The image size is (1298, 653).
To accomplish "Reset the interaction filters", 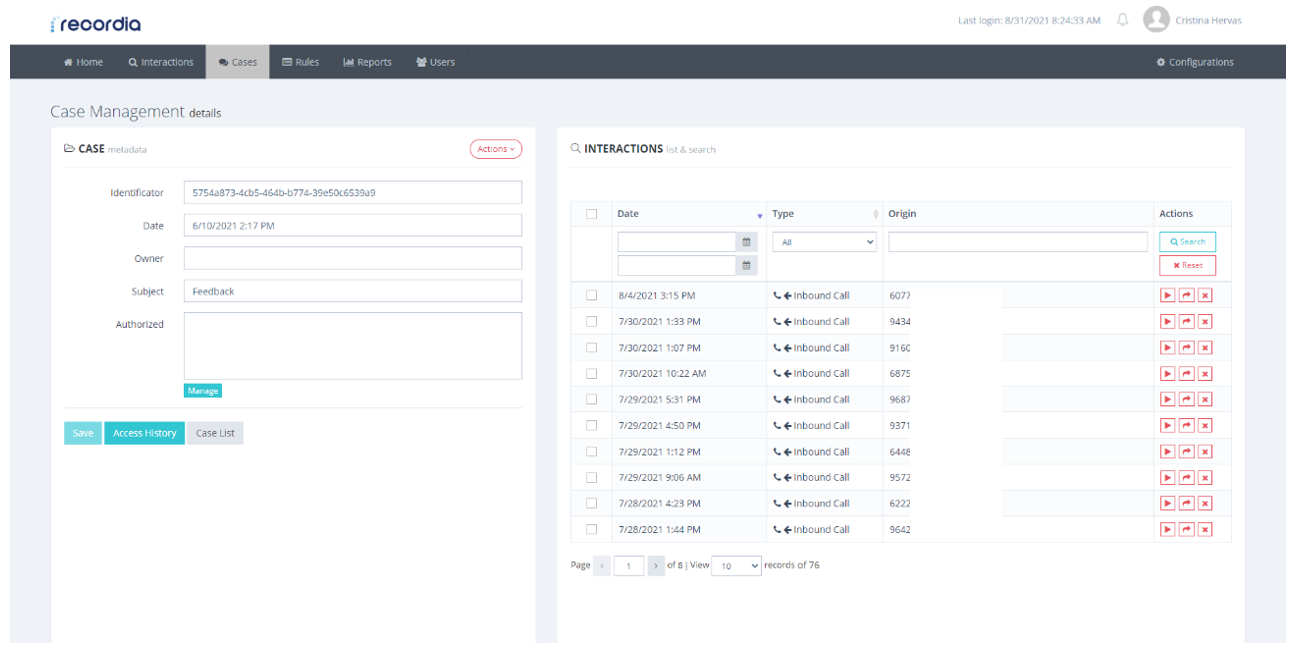I will pyautogui.click(x=1188, y=265).
